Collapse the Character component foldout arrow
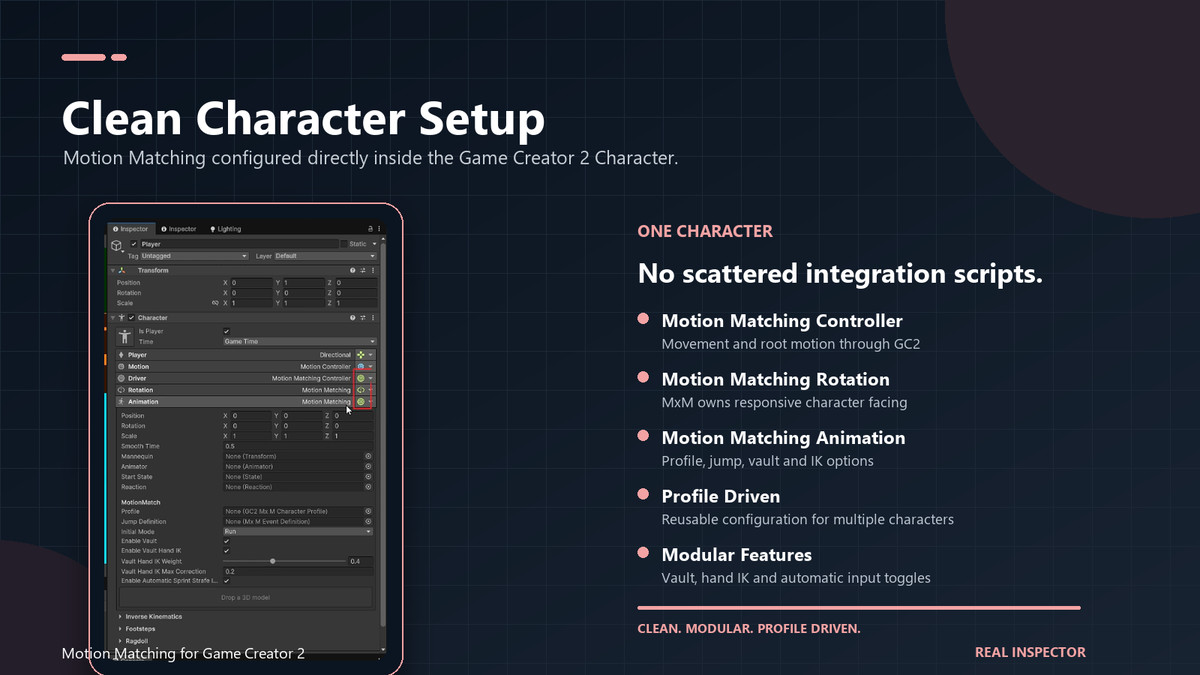The height and width of the screenshot is (675, 1200). [112, 318]
